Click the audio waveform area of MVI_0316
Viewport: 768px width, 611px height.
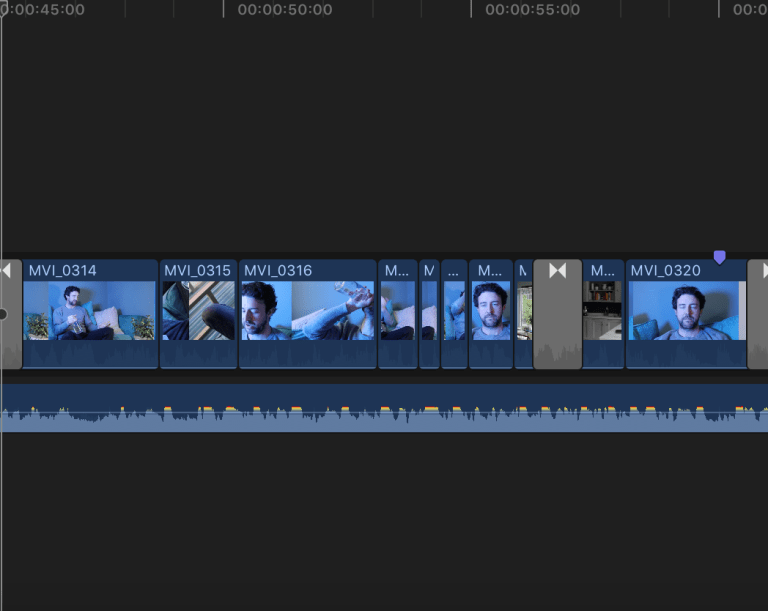tap(307, 354)
